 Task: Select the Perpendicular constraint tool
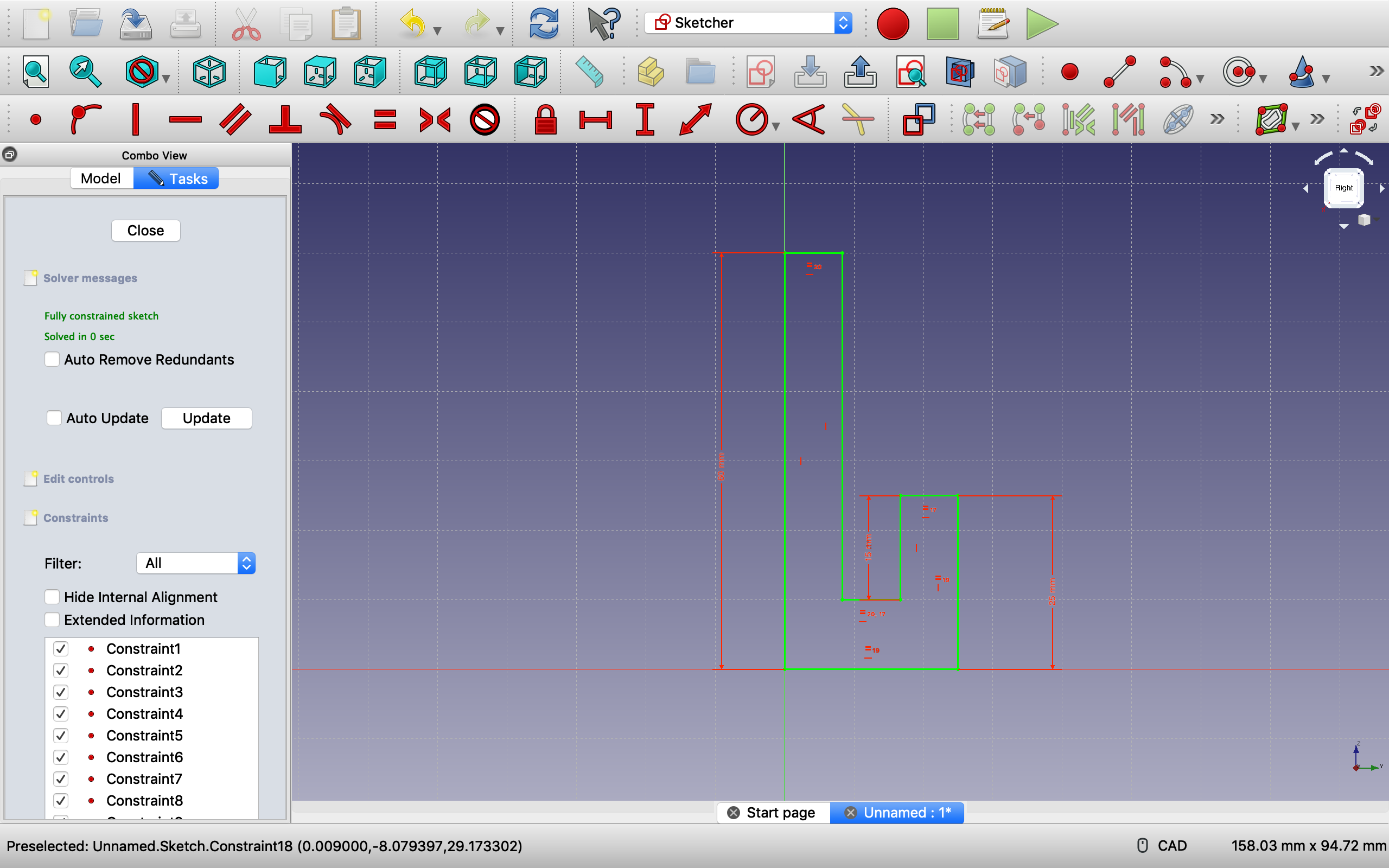coord(285,120)
